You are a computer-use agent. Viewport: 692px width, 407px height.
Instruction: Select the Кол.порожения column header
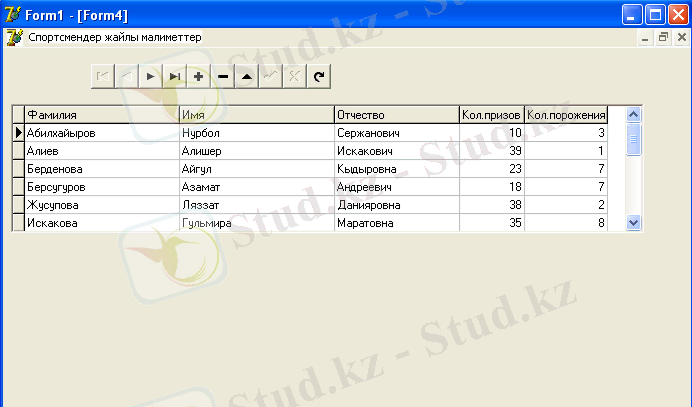[566, 115]
